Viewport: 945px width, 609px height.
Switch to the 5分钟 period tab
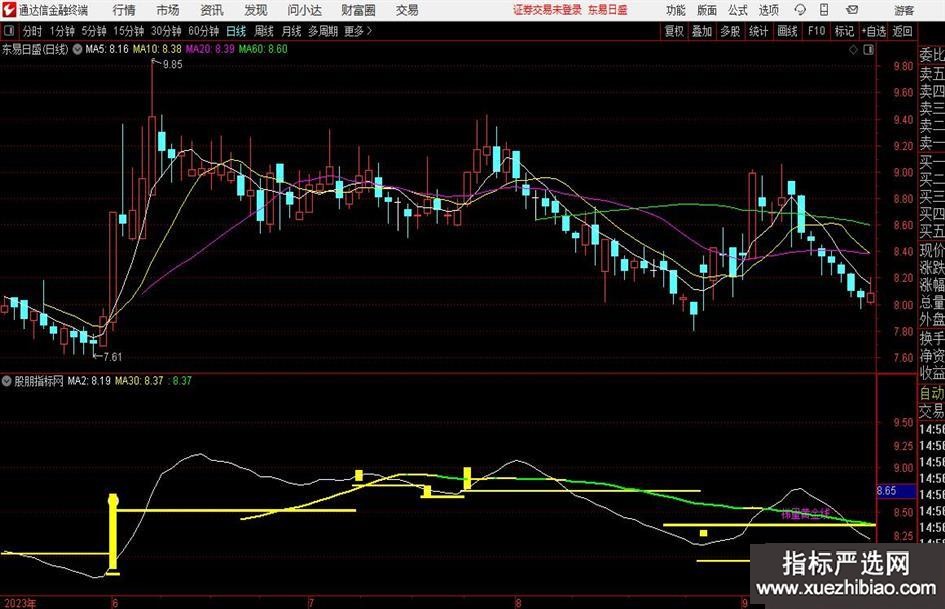pos(94,31)
